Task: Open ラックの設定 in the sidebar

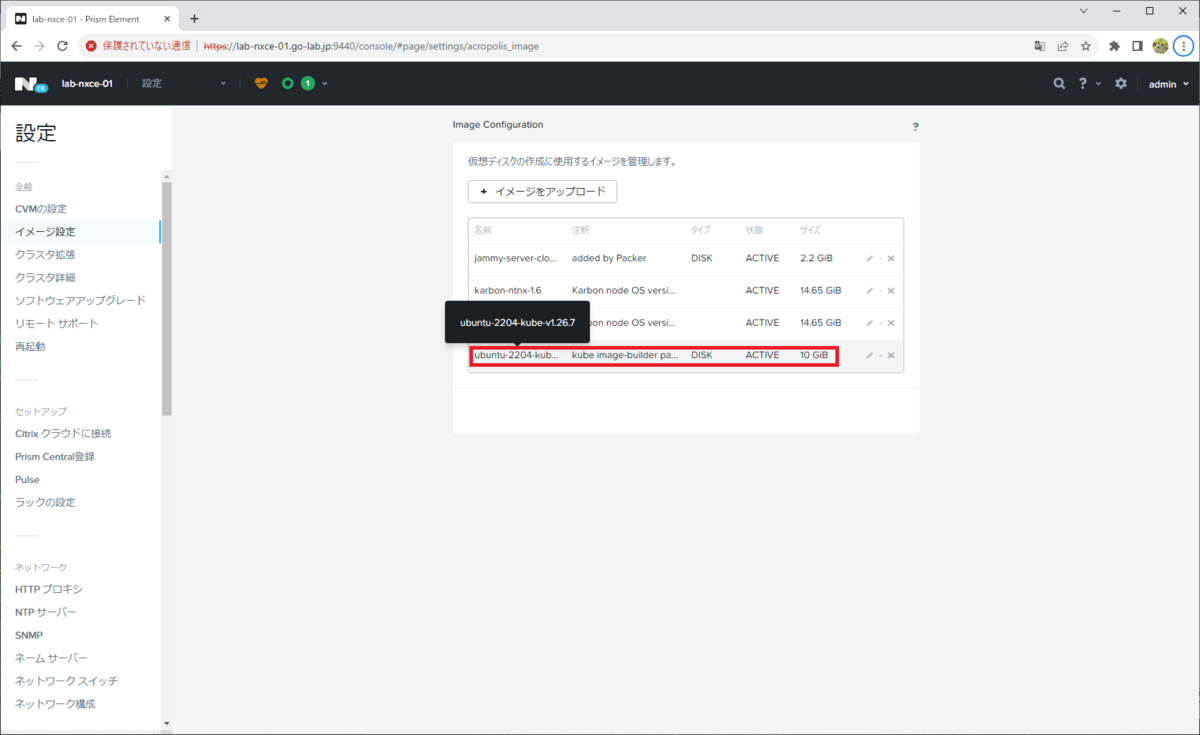Action: pos(45,503)
